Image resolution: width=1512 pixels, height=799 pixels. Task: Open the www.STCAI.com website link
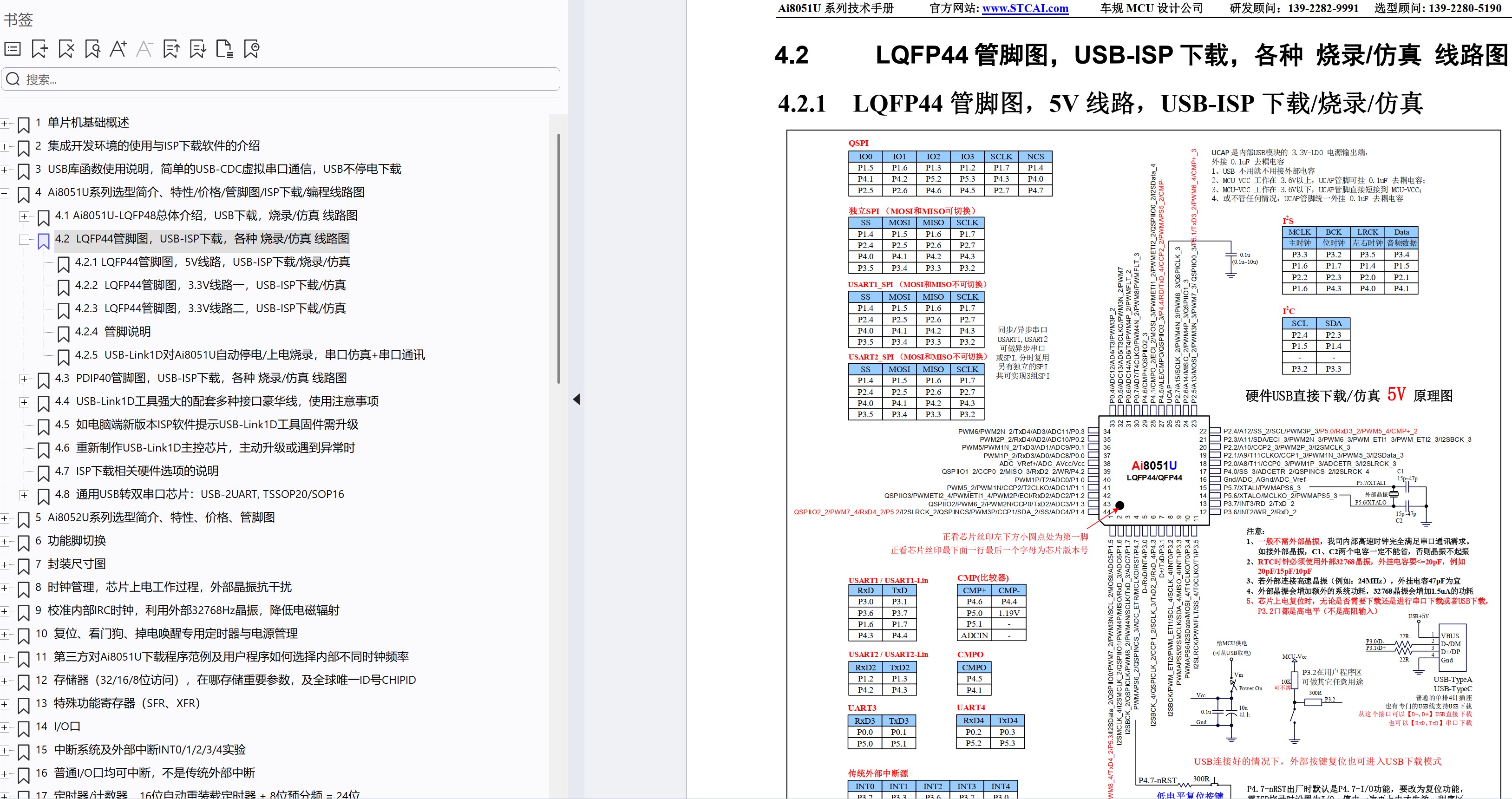coord(1025,8)
